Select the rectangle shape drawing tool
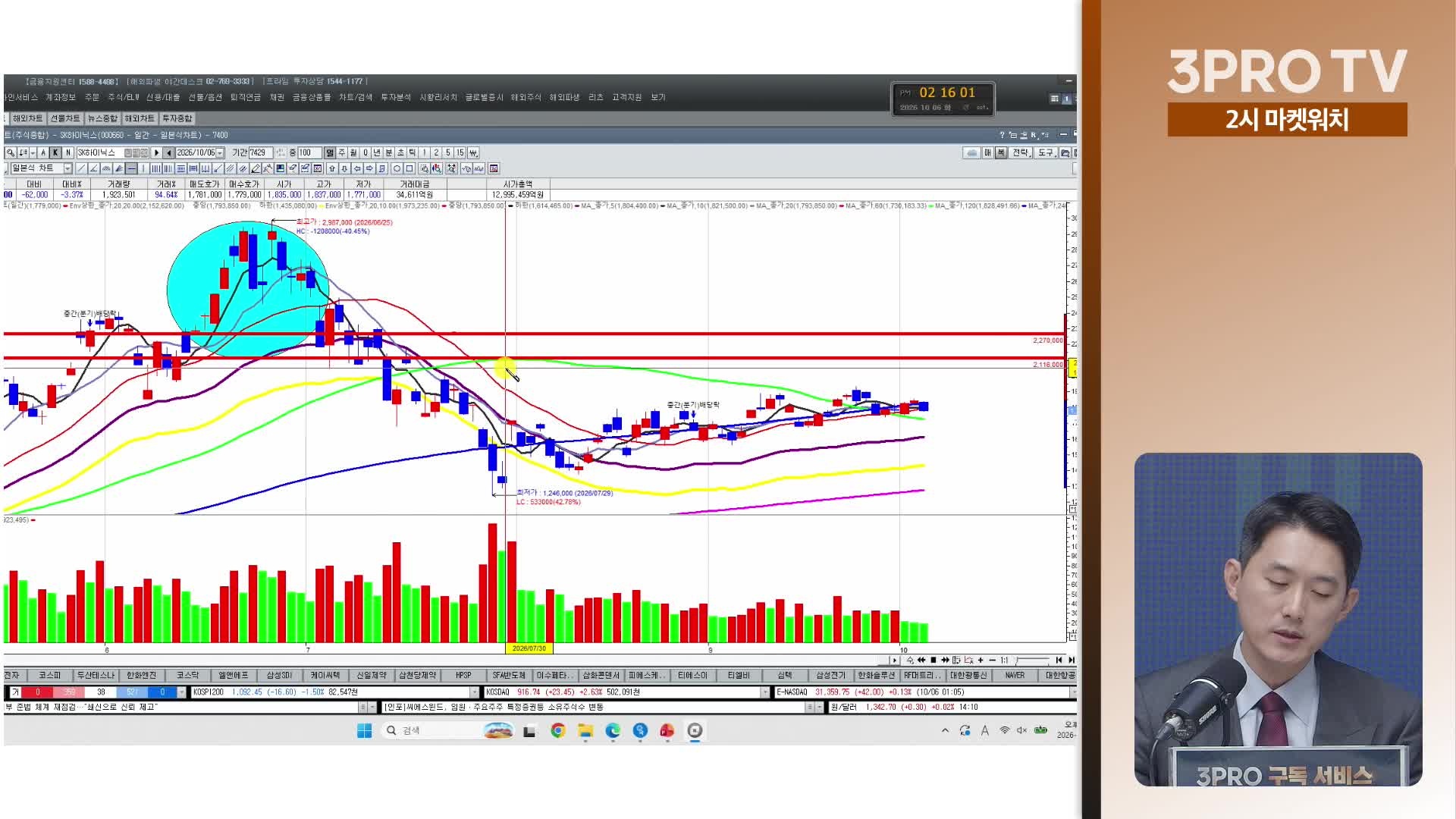The height and width of the screenshot is (819, 1456). 409,168
